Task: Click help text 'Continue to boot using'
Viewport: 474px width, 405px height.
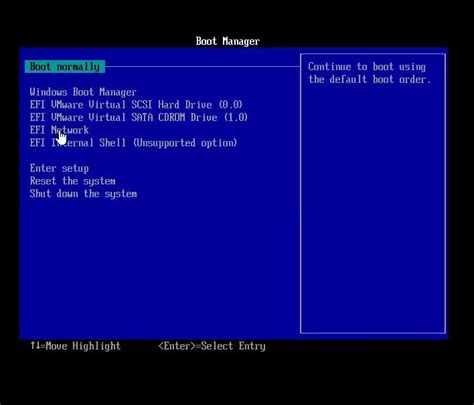Action: [367, 67]
